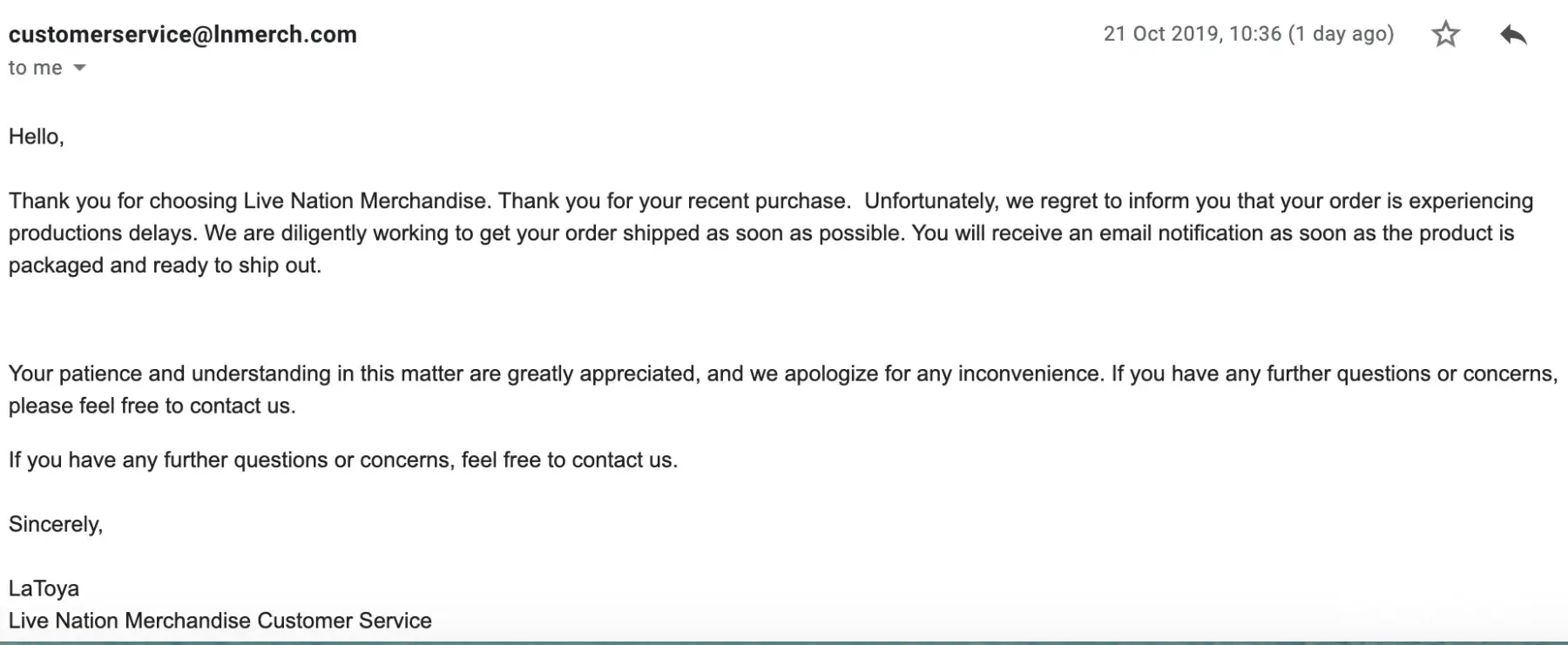Click the line "please feel free to contact us."
Screen dimensions: 1568x645
point(152,406)
